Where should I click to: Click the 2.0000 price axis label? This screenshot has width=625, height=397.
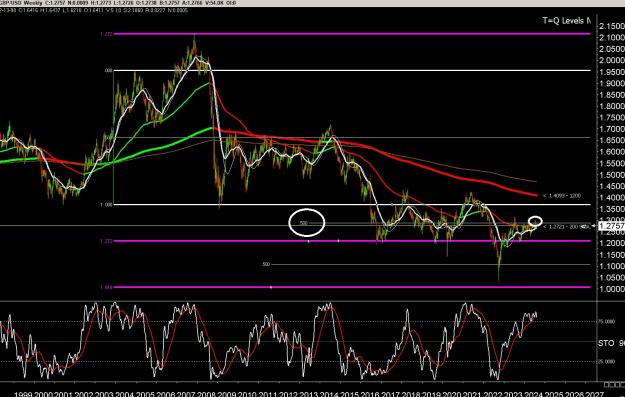pyautogui.click(x=612, y=60)
